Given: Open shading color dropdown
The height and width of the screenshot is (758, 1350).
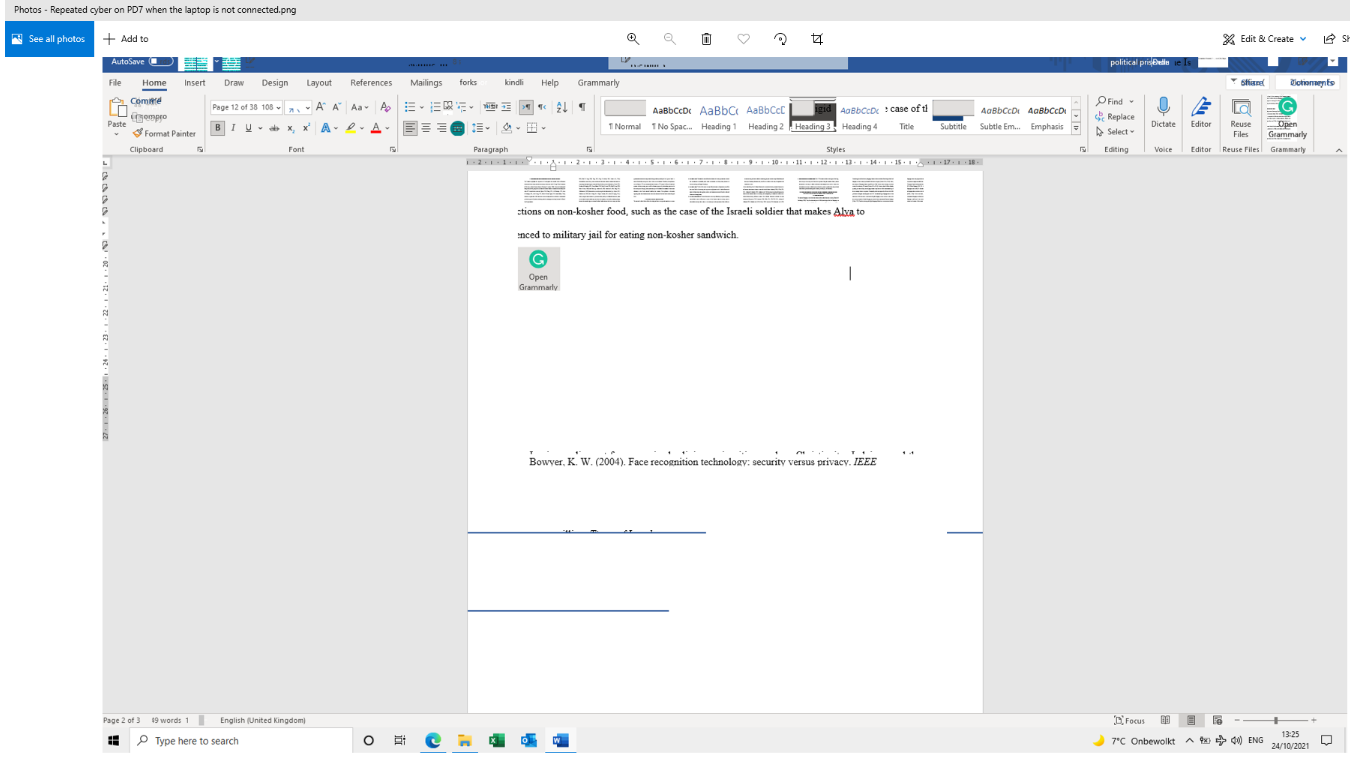Looking at the screenshot, I should pyautogui.click(x=516, y=128).
